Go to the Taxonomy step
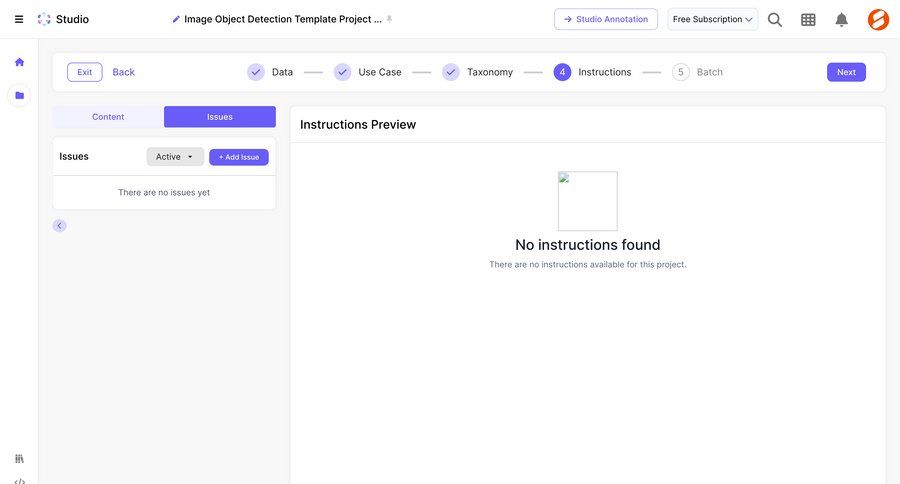 click(478, 72)
